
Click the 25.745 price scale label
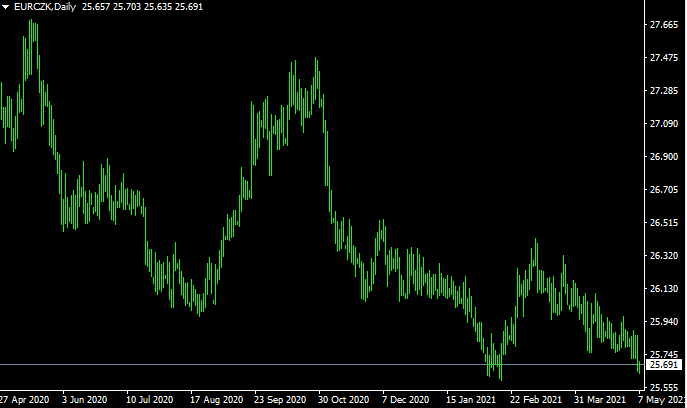pyautogui.click(x=664, y=355)
